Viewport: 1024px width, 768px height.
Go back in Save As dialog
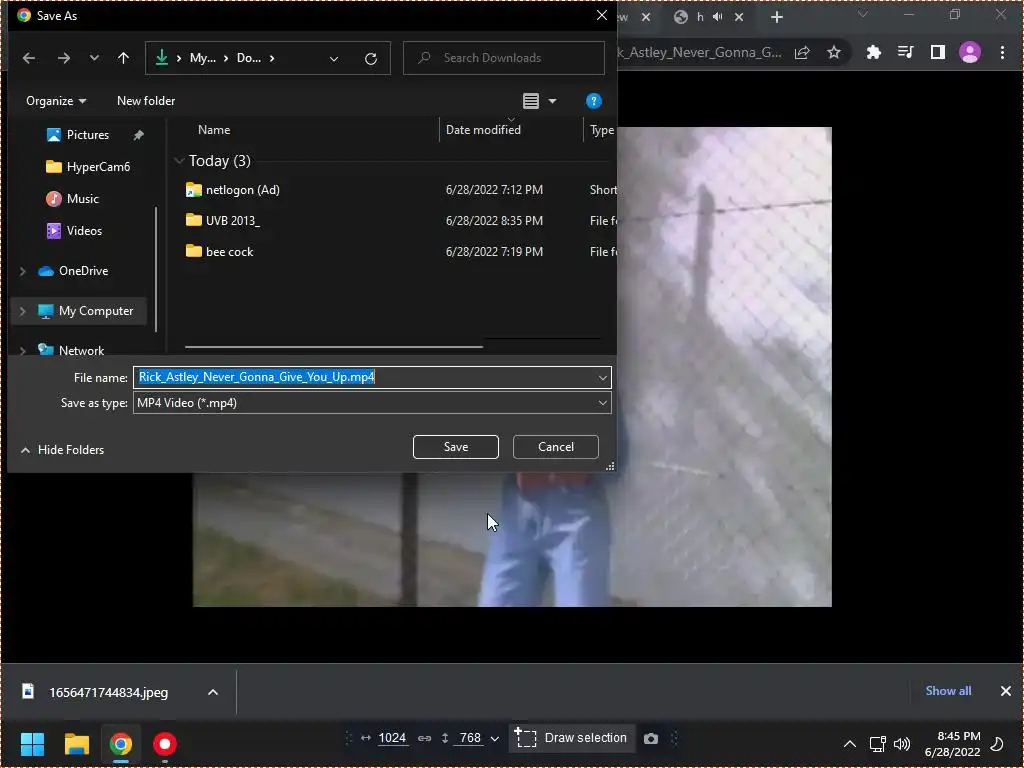tap(29, 58)
